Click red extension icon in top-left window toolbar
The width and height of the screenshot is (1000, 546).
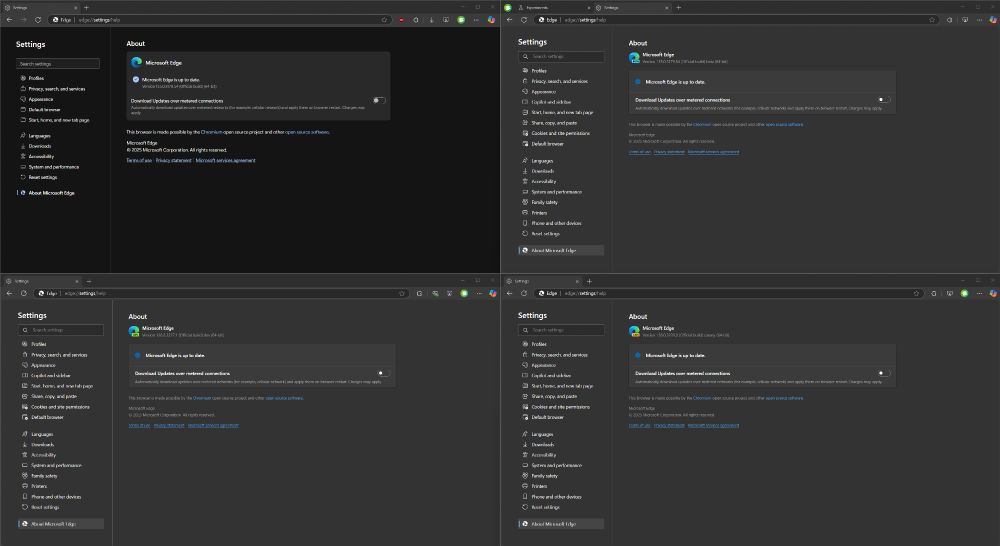[401, 20]
